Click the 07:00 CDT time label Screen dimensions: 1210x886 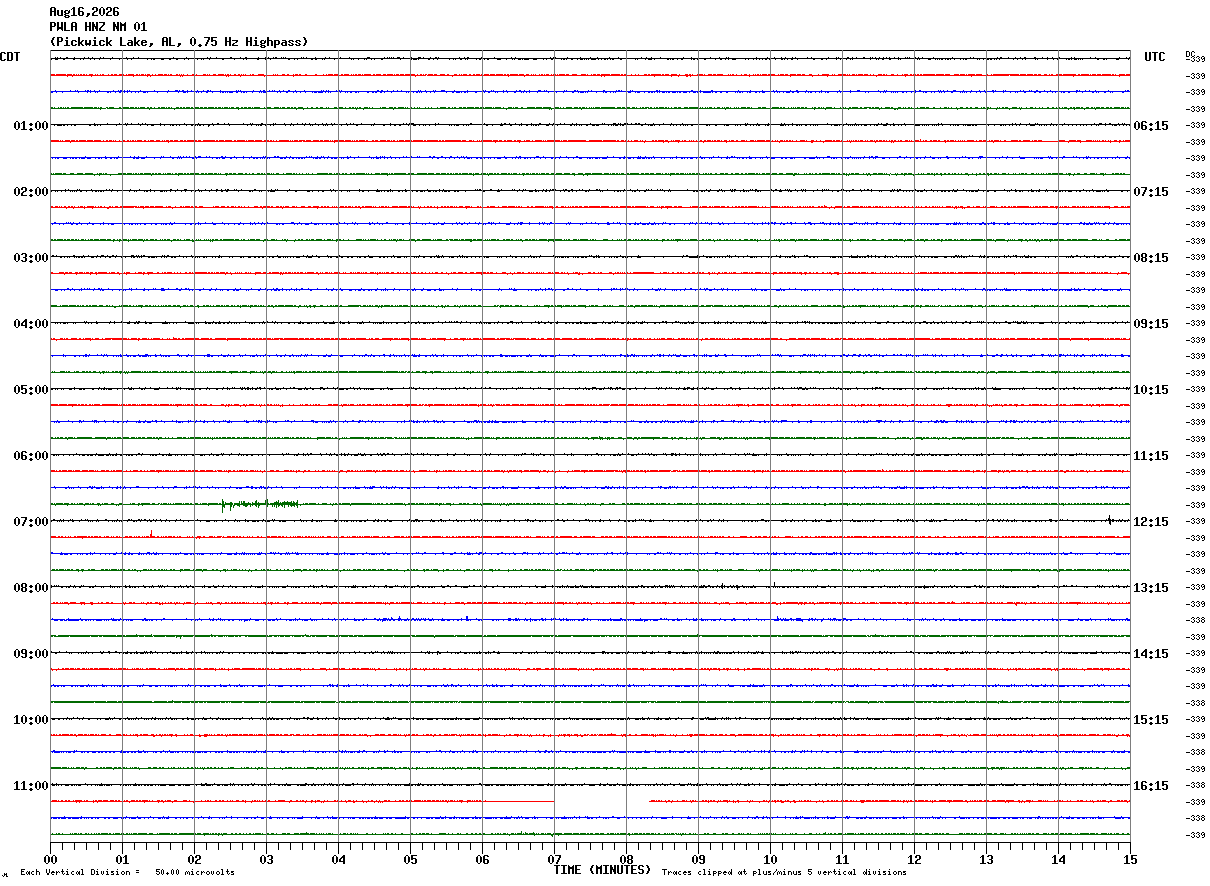pos(30,522)
